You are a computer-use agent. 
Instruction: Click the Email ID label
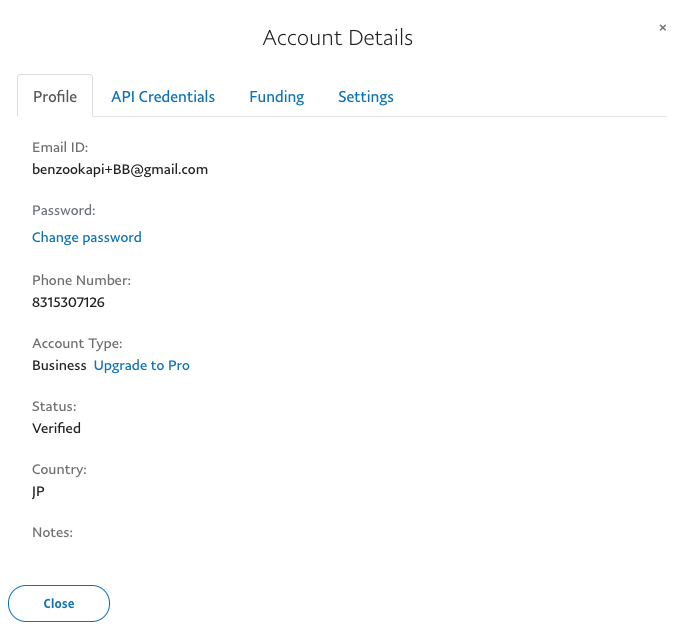point(60,148)
